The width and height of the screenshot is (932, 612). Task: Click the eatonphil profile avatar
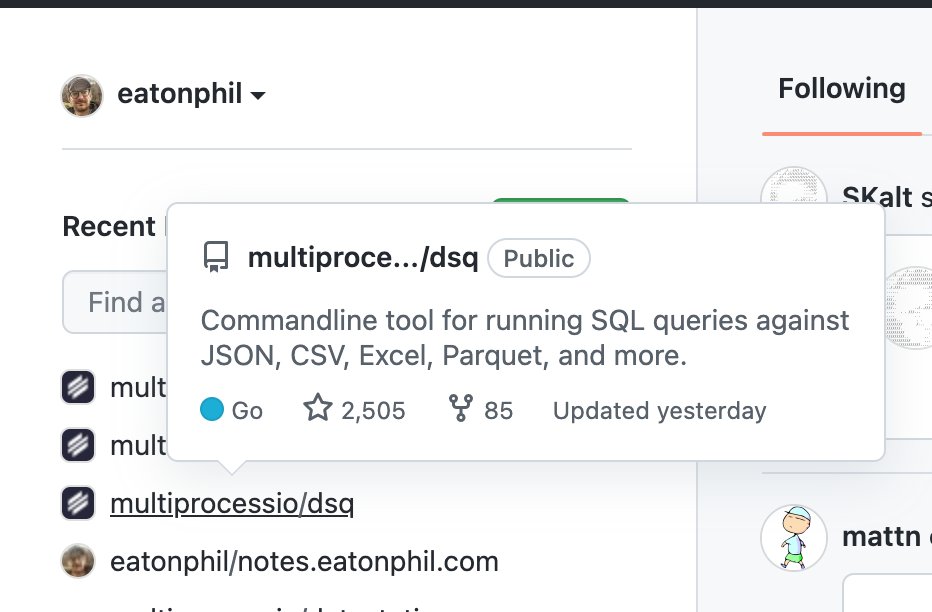coord(82,95)
